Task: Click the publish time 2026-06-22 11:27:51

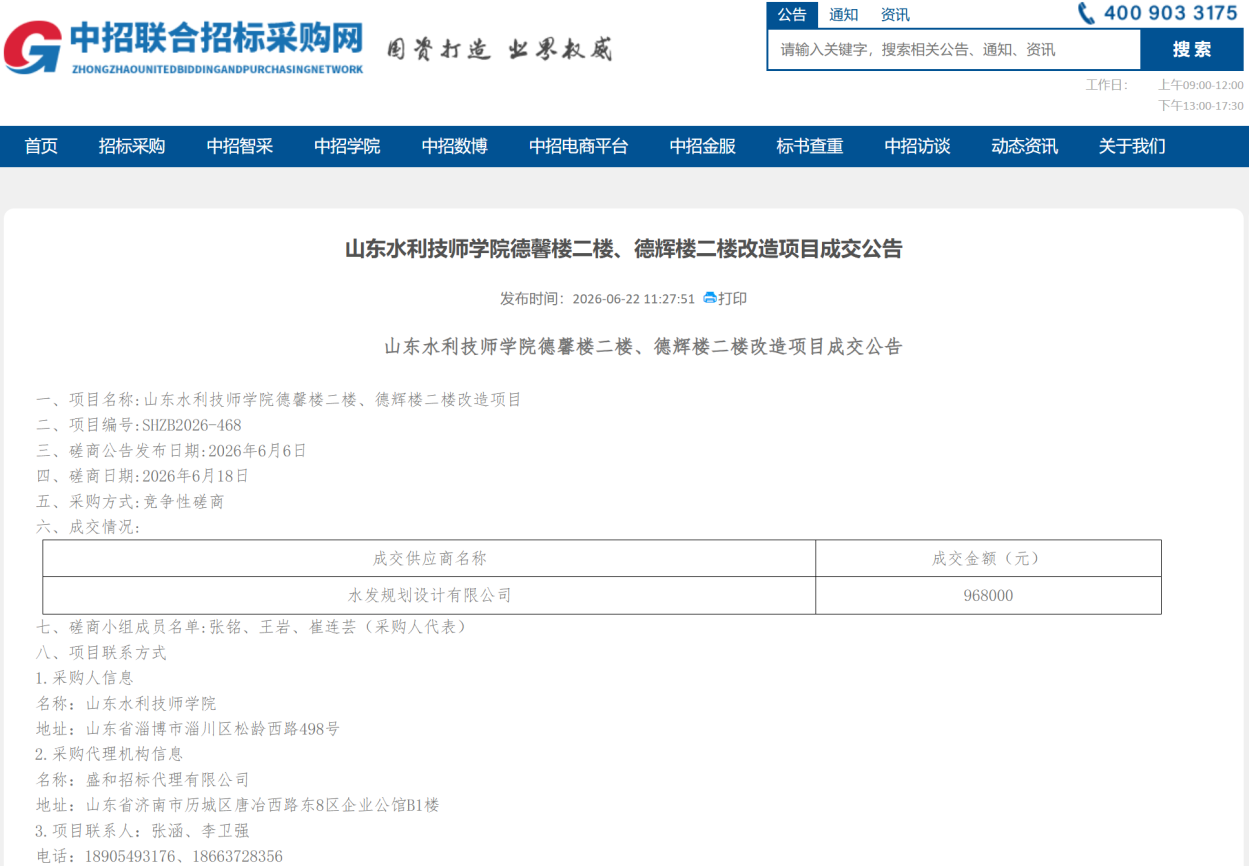Action: [x=634, y=299]
